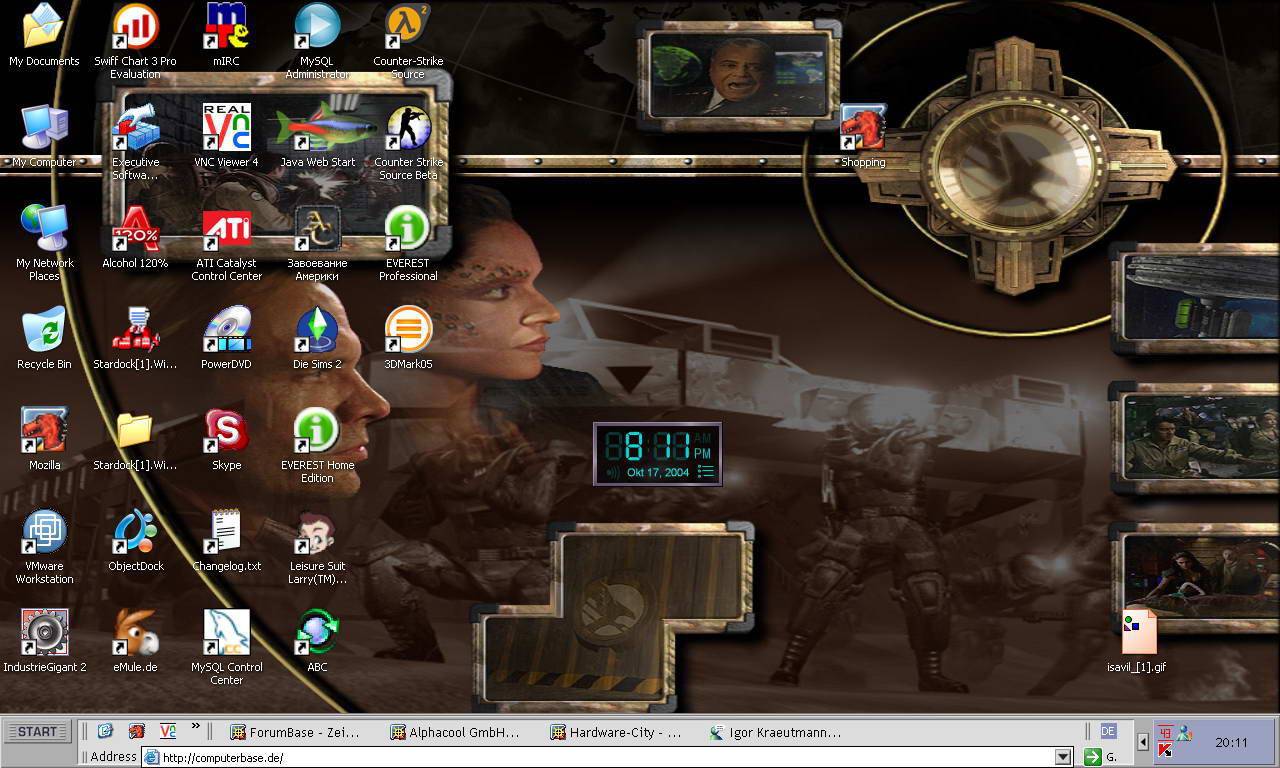Launch Counter Strike Source Beta
This screenshot has width=1280, height=768.
click(408, 142)
